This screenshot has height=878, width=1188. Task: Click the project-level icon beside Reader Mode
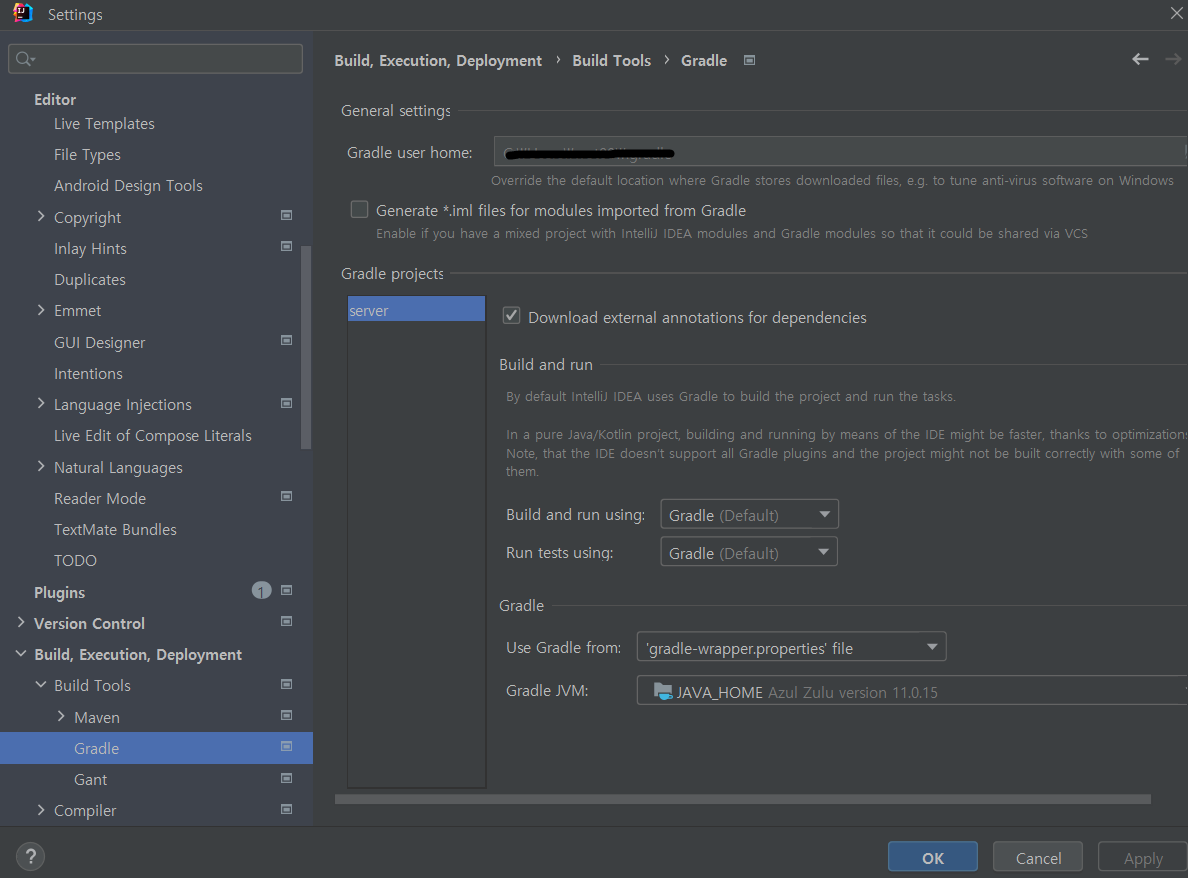[286, 497]
